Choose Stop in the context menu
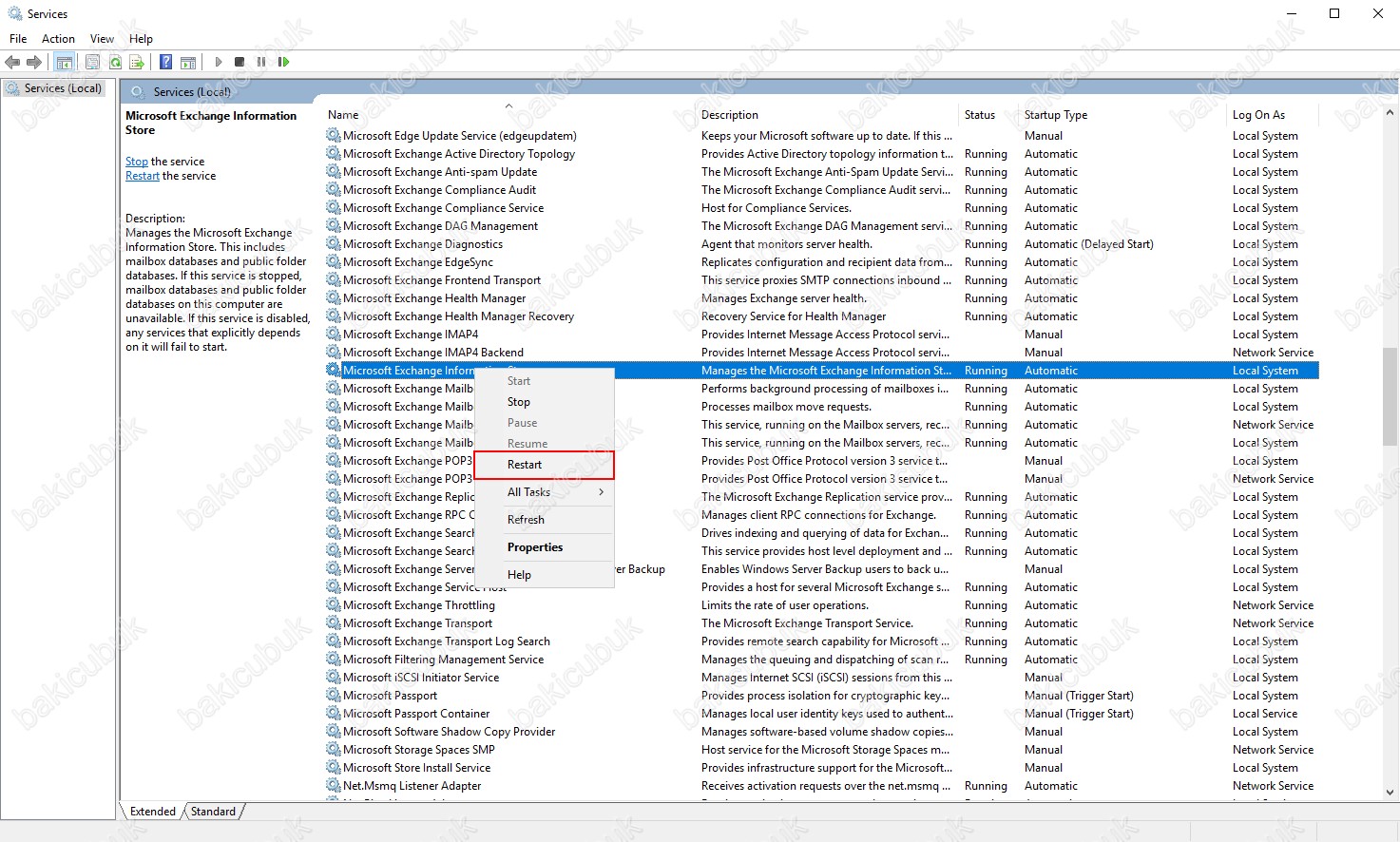 545,402
